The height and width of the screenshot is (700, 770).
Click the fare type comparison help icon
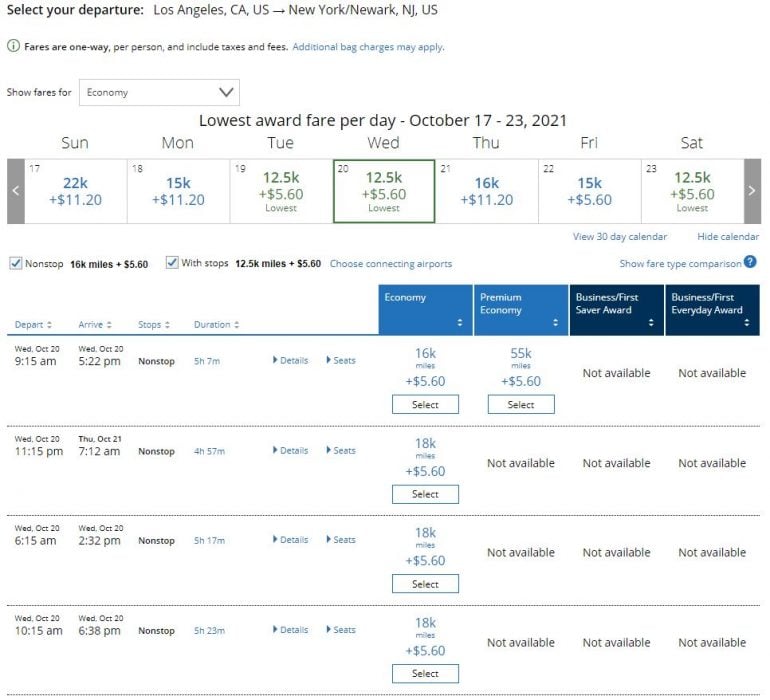(x=750, y=263)
